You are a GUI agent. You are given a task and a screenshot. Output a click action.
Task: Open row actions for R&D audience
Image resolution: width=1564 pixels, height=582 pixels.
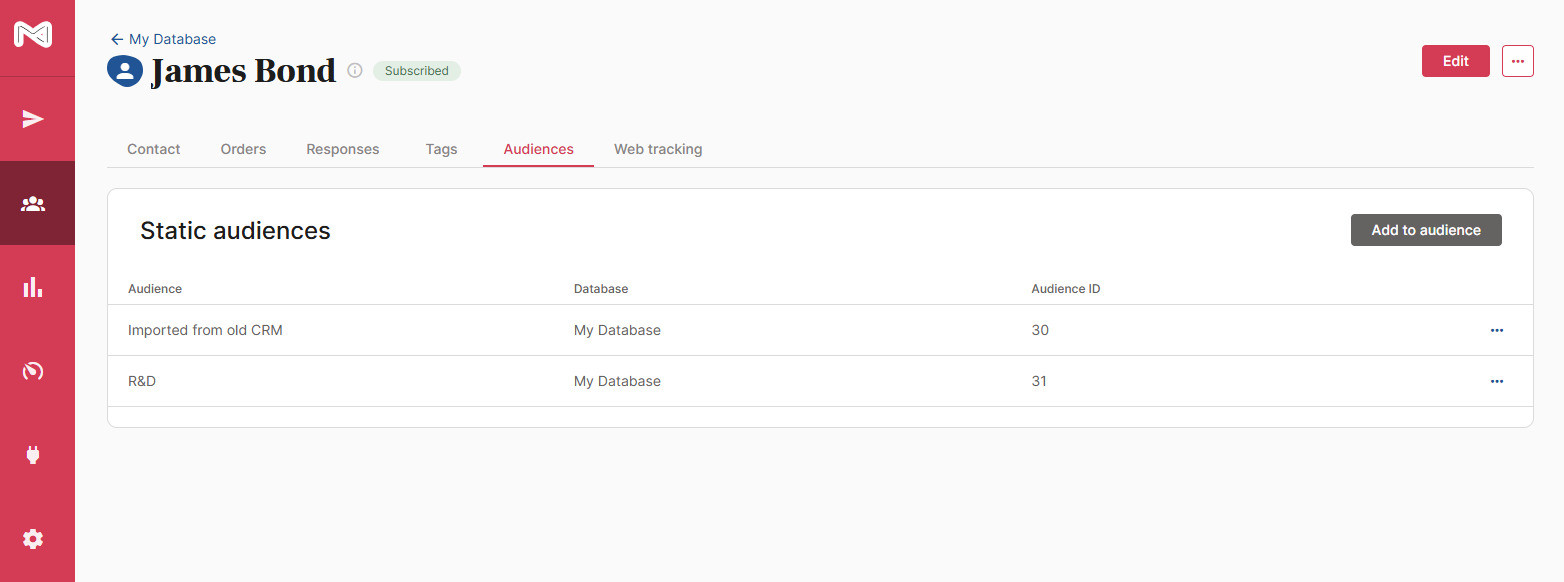(x=1496, y=381)
